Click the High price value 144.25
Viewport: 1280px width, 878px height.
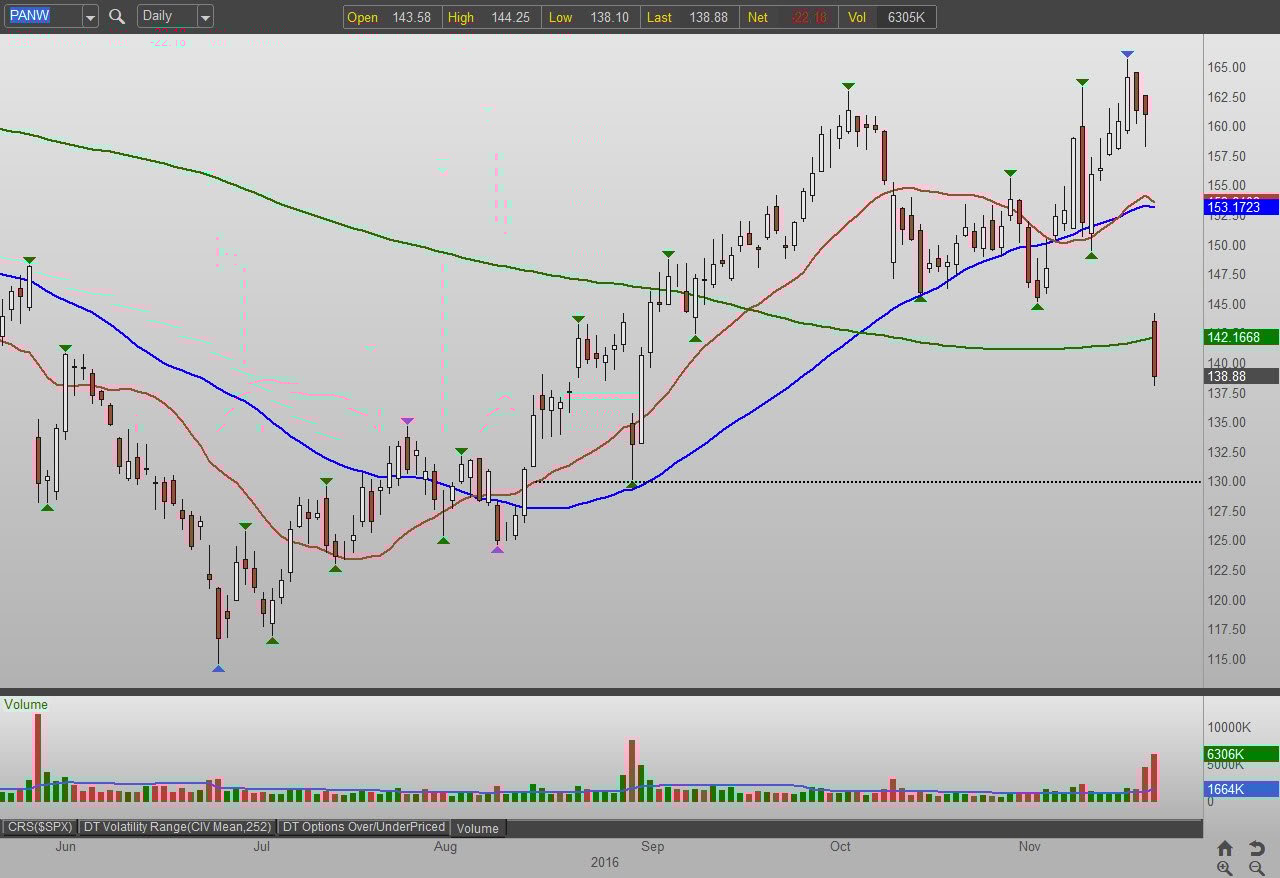pos(510,17)
